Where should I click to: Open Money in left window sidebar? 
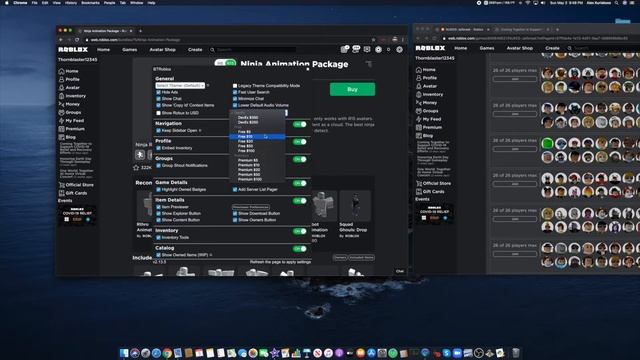(x=69, y=104)
